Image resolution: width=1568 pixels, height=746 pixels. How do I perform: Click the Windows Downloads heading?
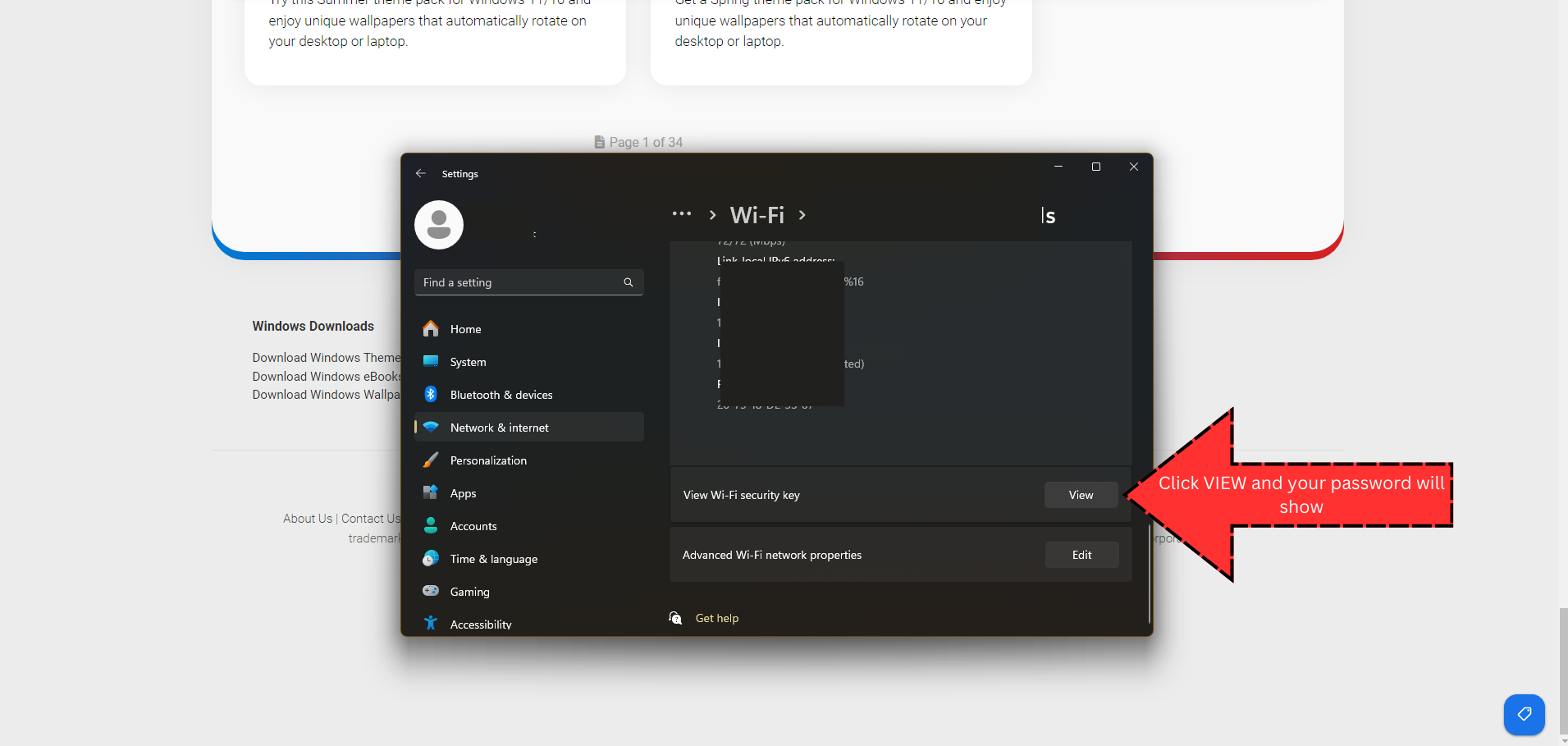pos(313,326)
